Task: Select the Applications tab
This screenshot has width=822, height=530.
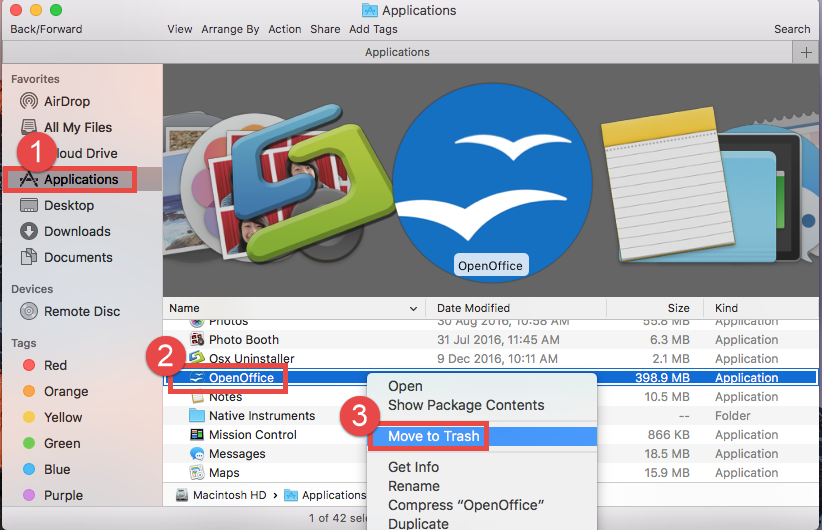Action: coord(397,52)
